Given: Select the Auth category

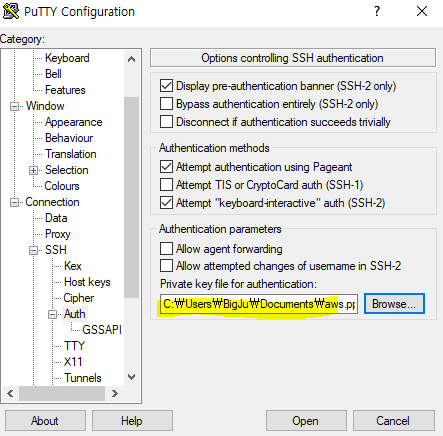Looking at the screenshot, I should pyautogui.click(x=75, y=314).
